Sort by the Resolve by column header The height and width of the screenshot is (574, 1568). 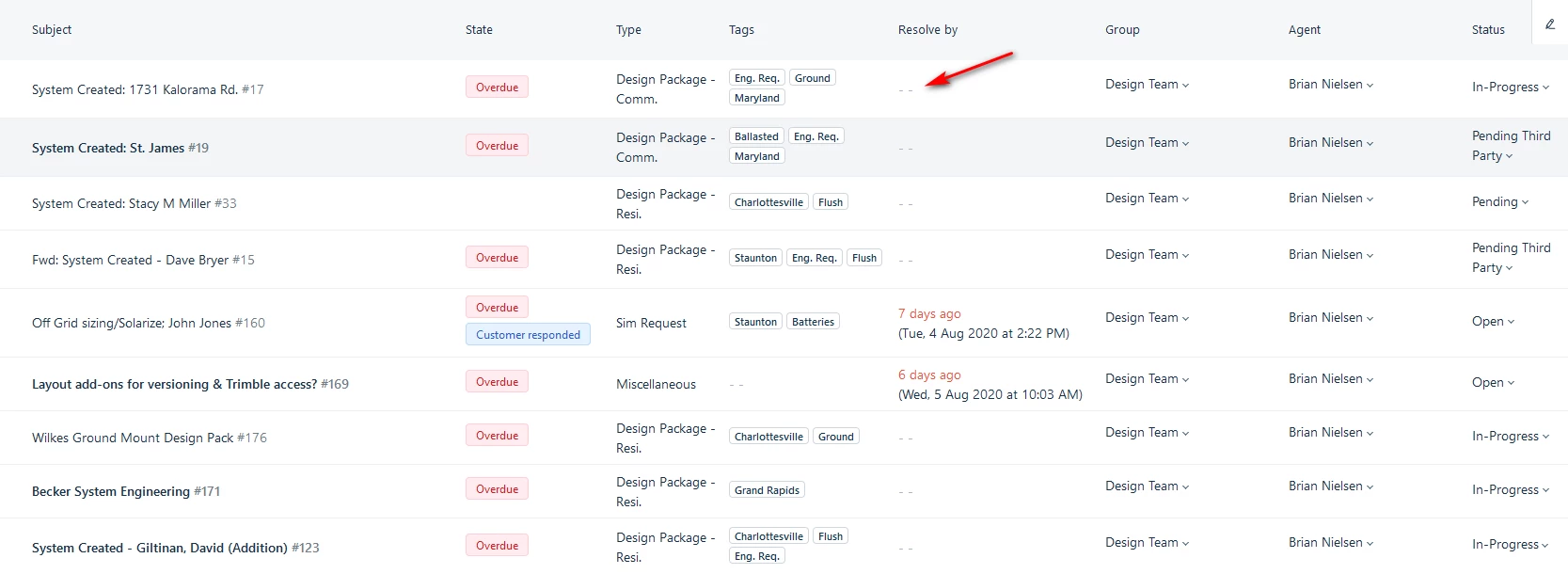click(x=927, y=29)
